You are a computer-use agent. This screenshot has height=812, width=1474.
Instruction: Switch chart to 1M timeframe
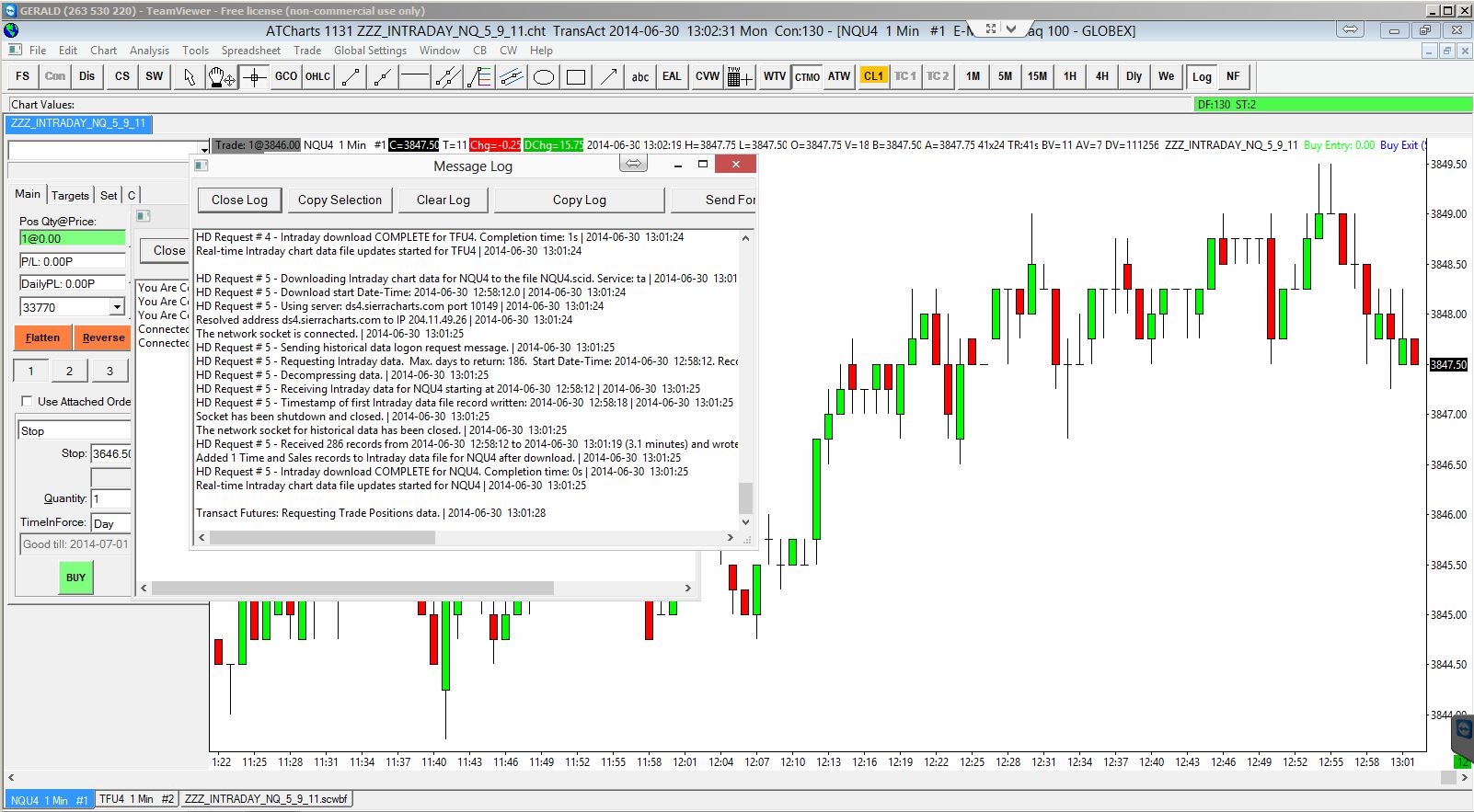tap(973, 76)
